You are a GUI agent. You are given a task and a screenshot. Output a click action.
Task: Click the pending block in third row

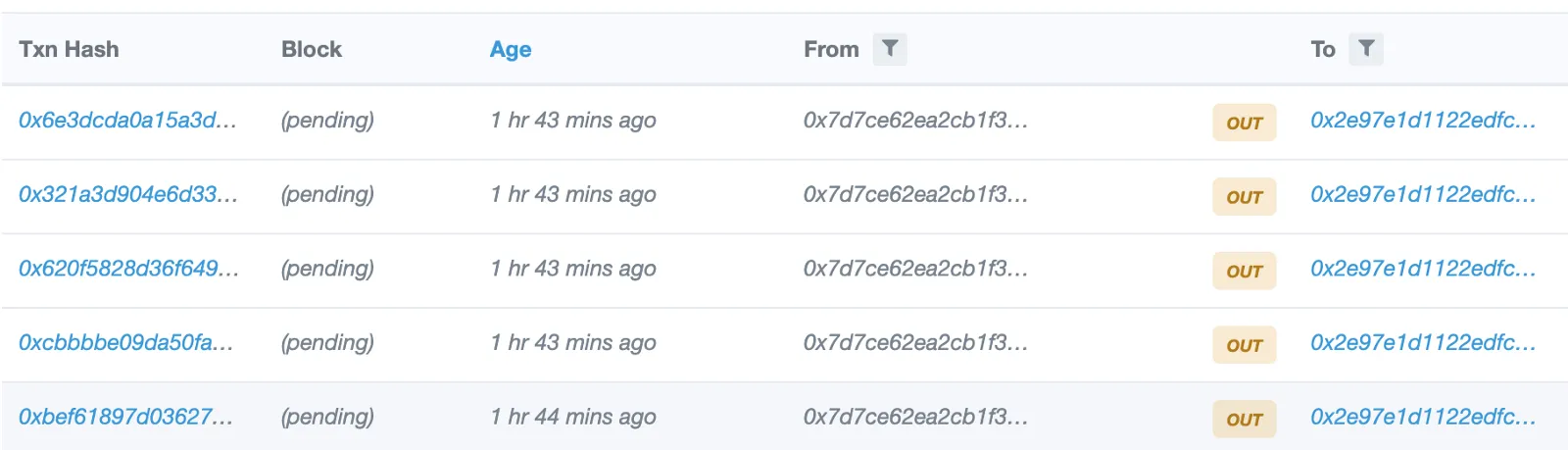click(x=327, y=269)
